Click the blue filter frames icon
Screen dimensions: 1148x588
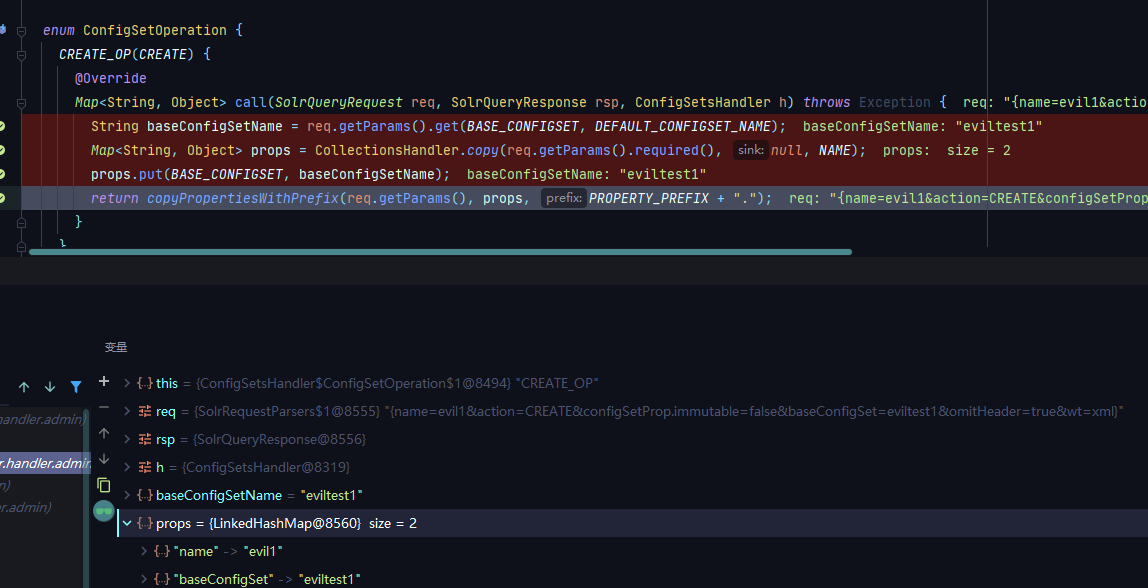click(76, 387)
